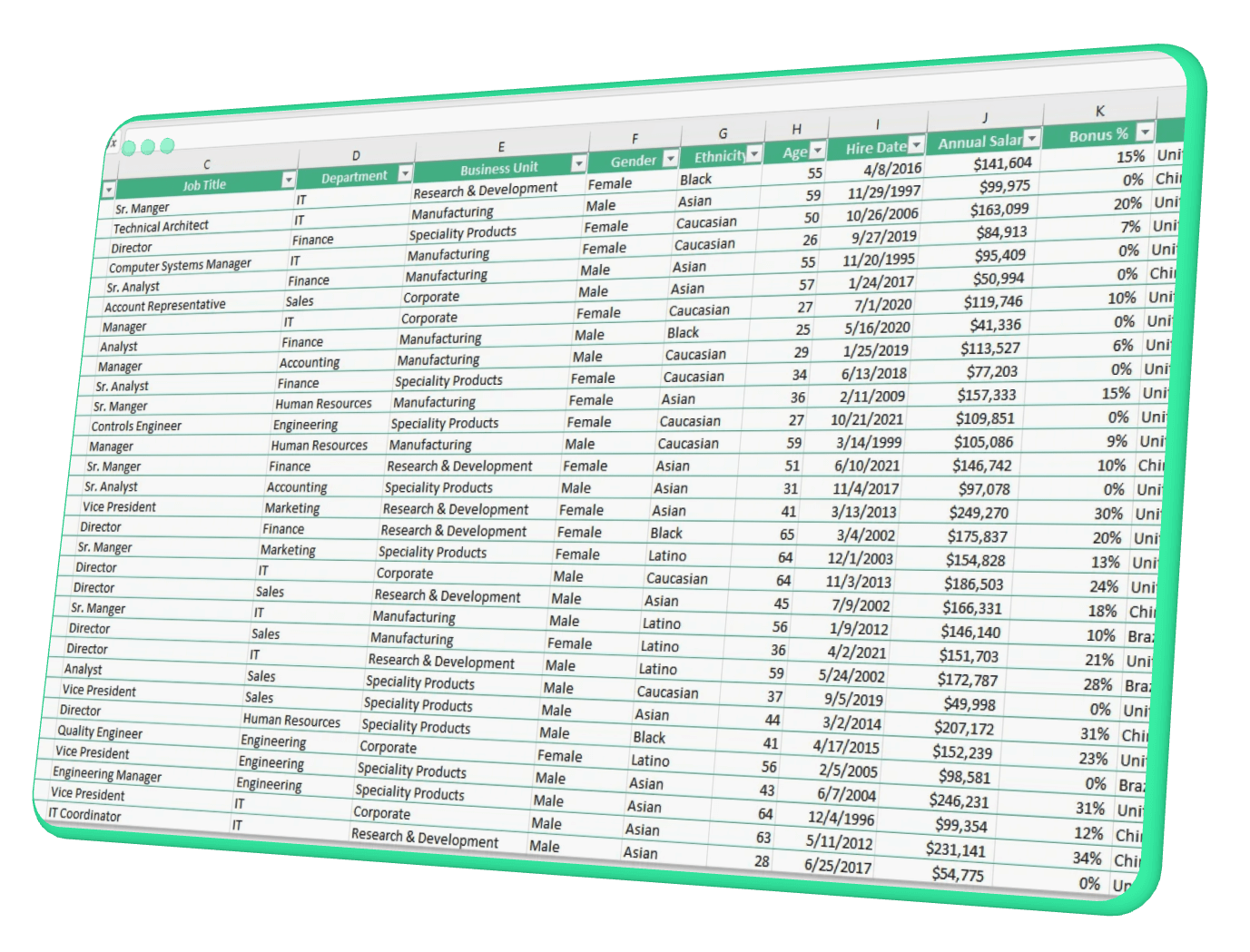This screenshot has width=1250, height=952.
Task: Open the Job Title filter dropdown
Action: coord(289,180)
